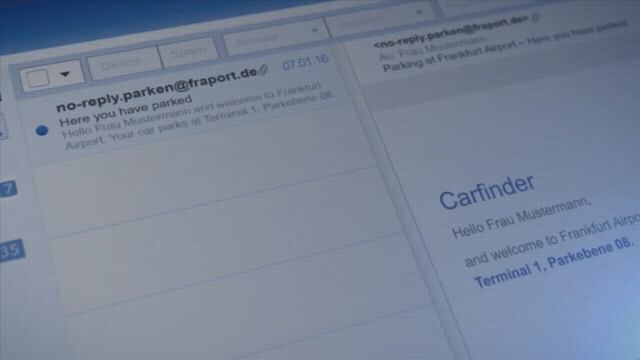640x360 pixels.
Task: Click 'Hello Frau Mustermann,' in the message body
Action: pos(522,218)
